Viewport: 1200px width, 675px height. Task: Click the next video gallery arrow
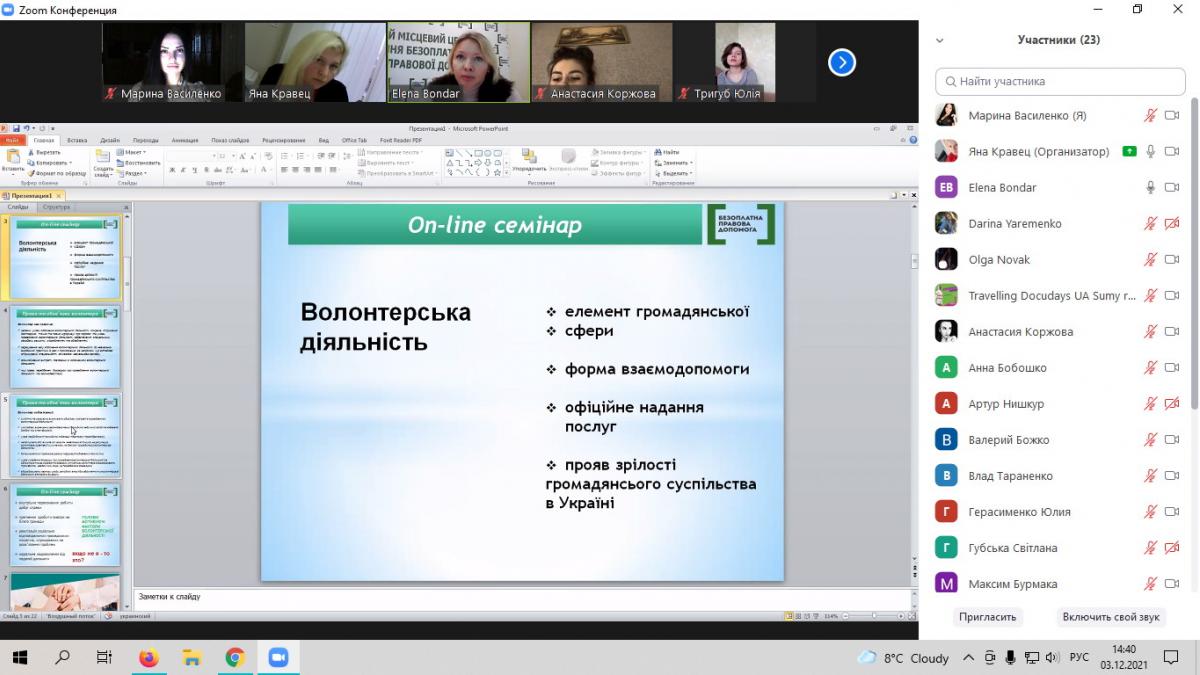pyautogui.click(x=842, y=63)
